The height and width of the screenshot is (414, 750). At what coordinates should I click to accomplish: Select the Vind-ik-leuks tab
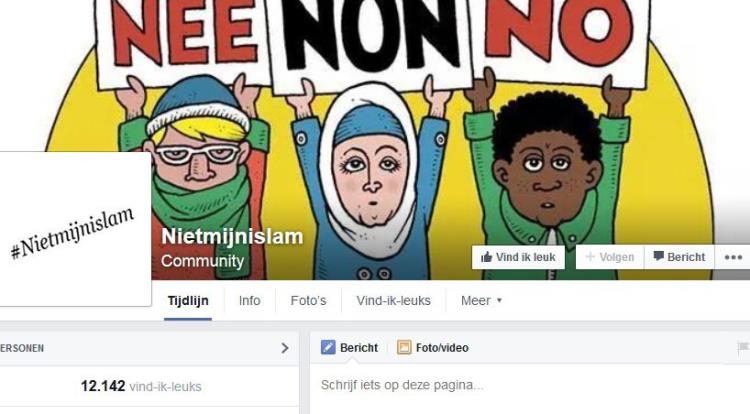click(x=394, y=301)
